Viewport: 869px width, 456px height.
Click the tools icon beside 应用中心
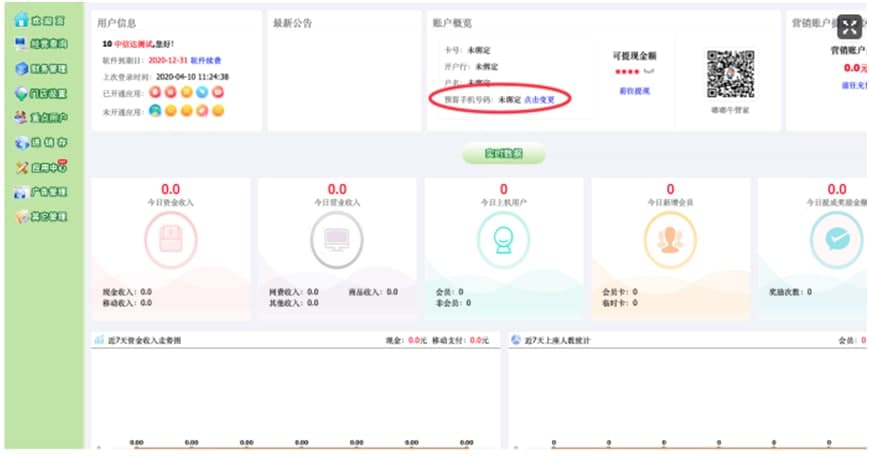(22, 167)
